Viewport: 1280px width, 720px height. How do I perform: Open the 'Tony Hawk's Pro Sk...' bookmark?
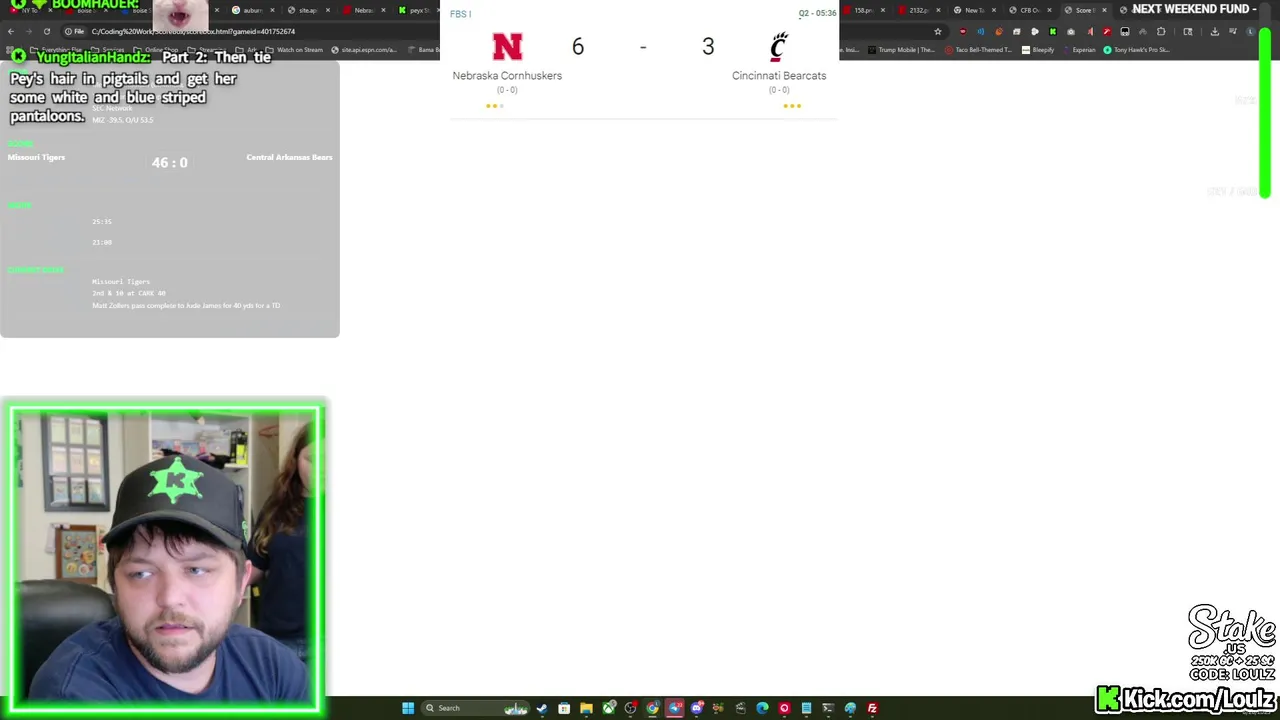tap(1137, 50)
